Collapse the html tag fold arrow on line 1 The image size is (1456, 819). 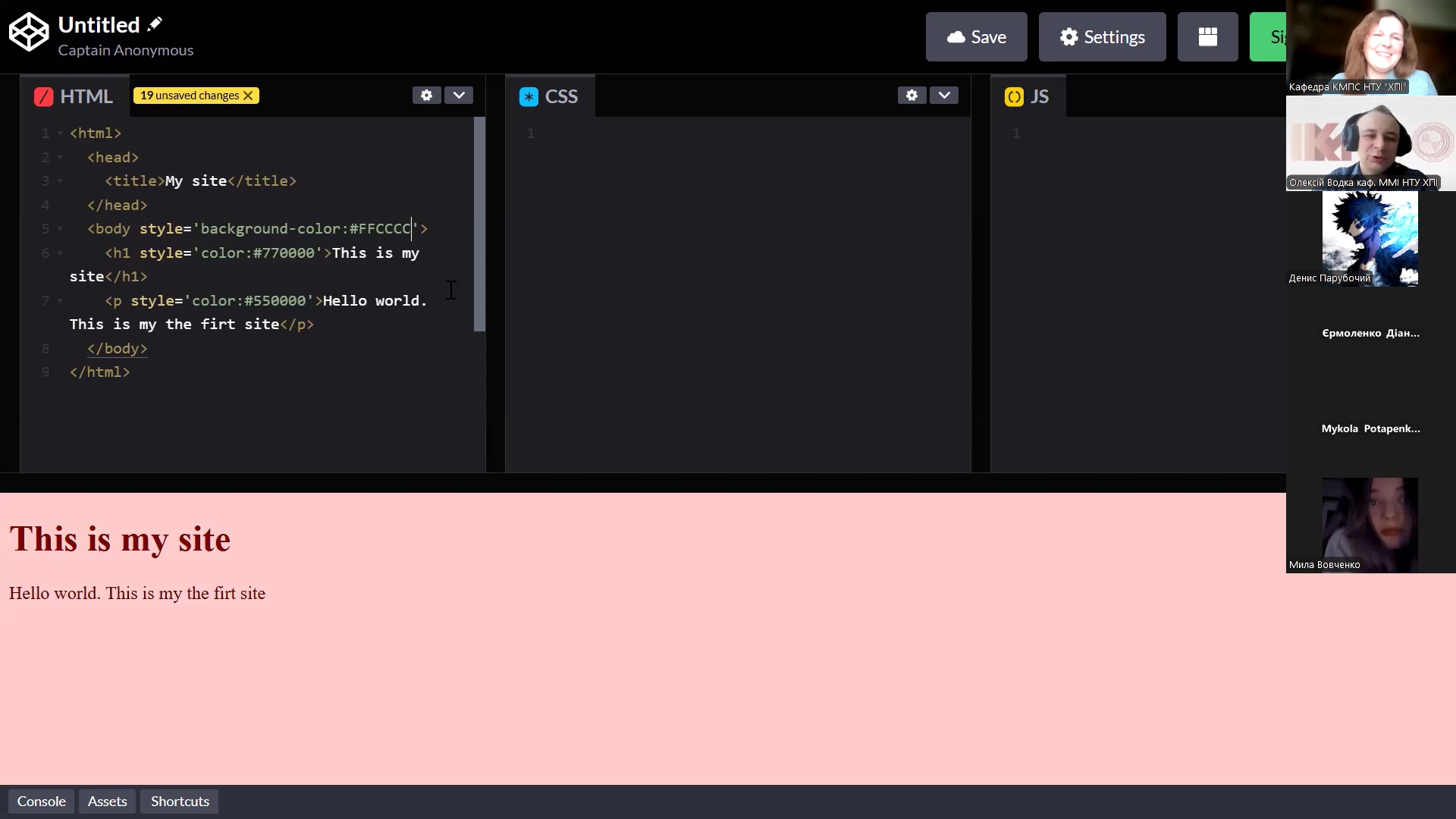[x=60, y=133]
